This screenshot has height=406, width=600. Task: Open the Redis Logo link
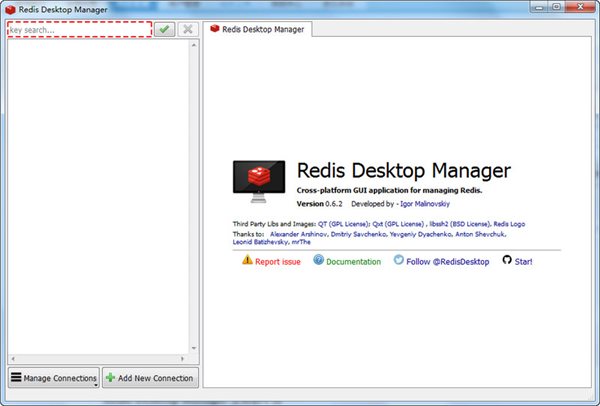(x=509, y=224)
